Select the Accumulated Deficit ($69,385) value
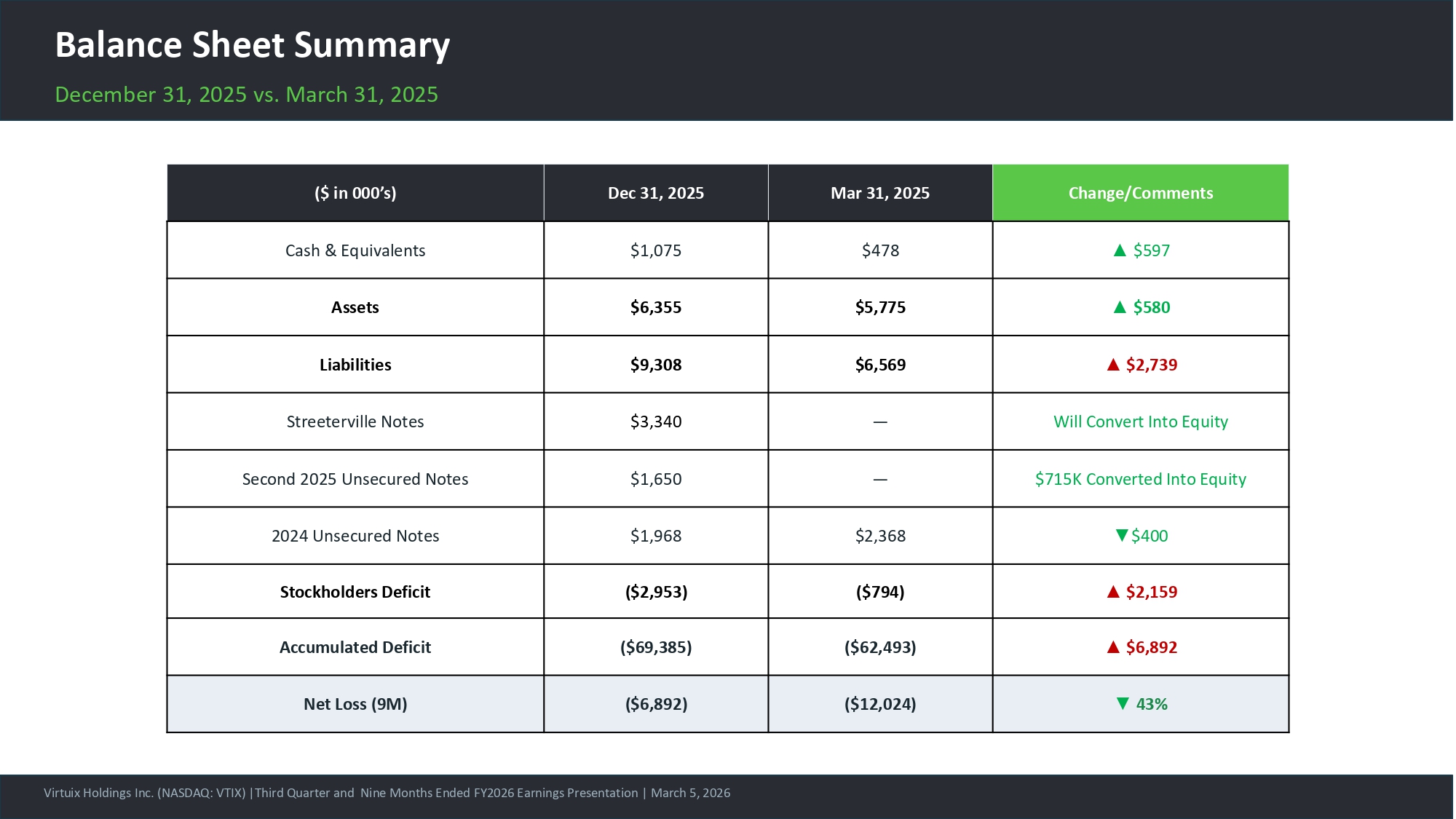The image size is (1456, 819). pyautogui.click(x=655, y=648)
